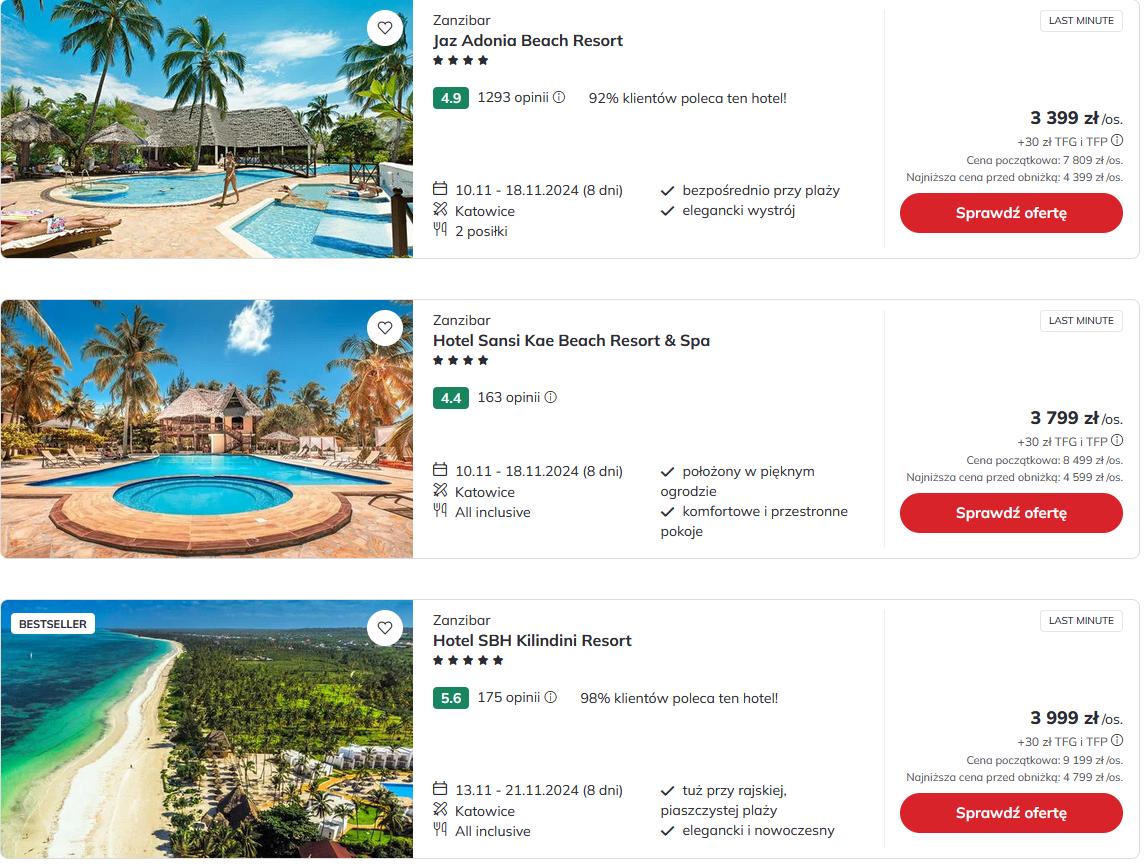Viewport: 1146px width, 867px height.
Task: Open info icon next to 1293 opinii
Action: (559, 97)
